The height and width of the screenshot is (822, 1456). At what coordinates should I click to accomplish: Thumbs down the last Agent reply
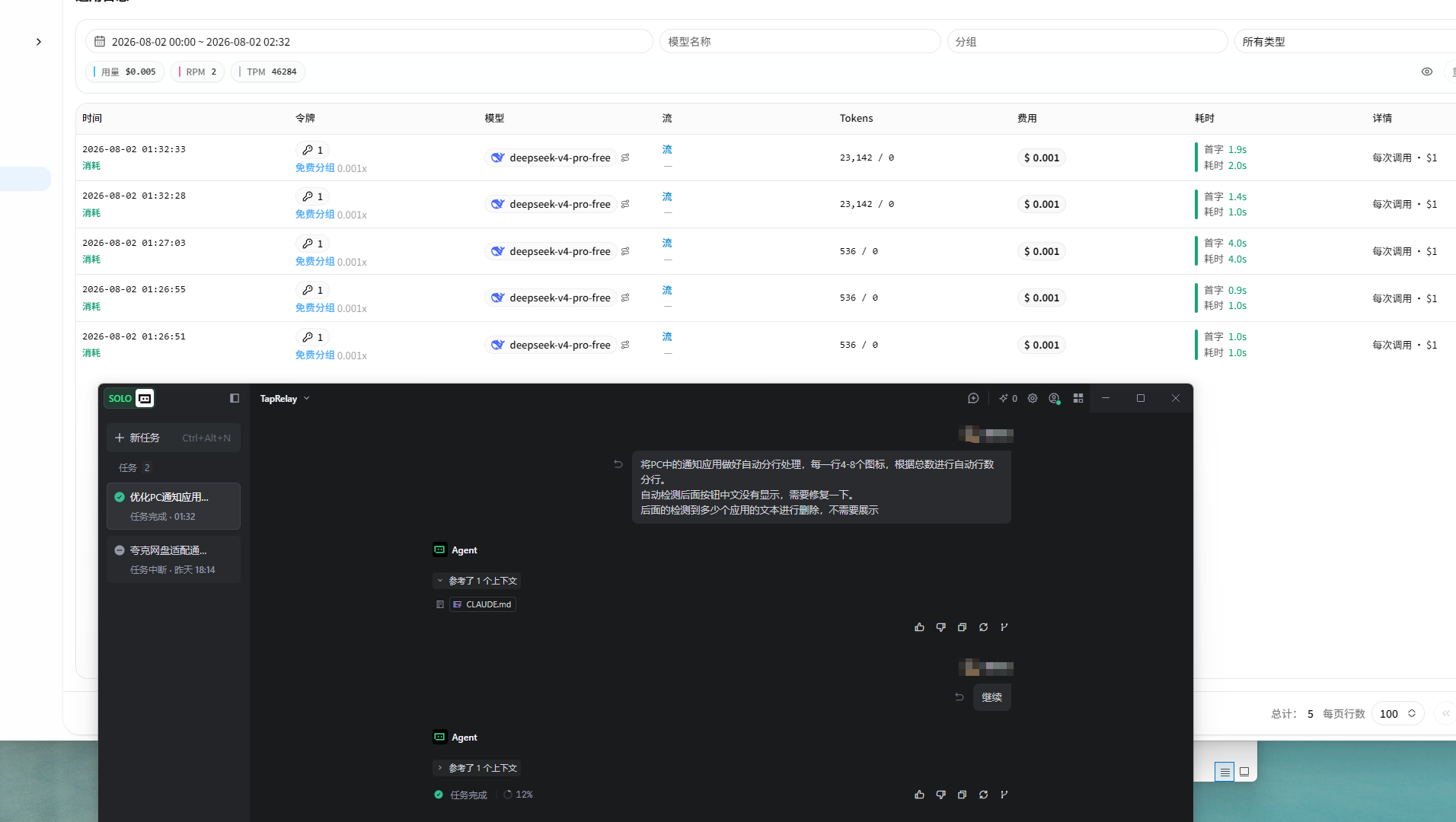point(940,795)
